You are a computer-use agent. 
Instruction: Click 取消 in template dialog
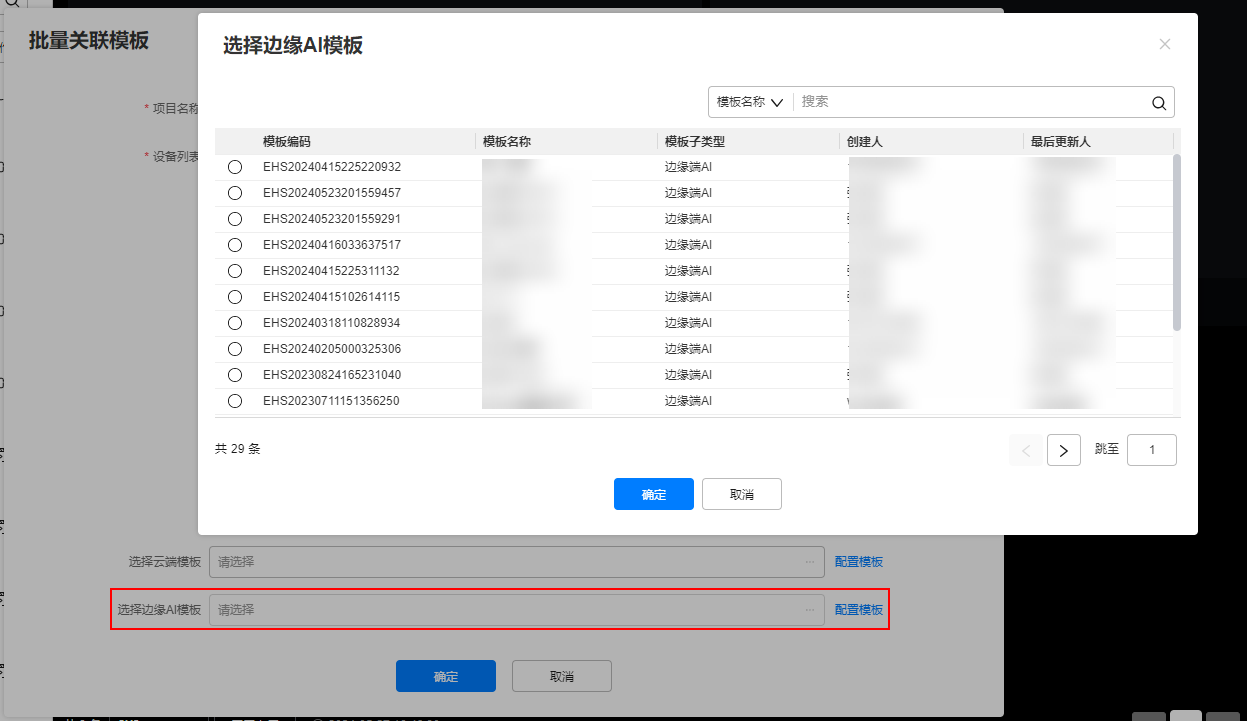(742, 494)
